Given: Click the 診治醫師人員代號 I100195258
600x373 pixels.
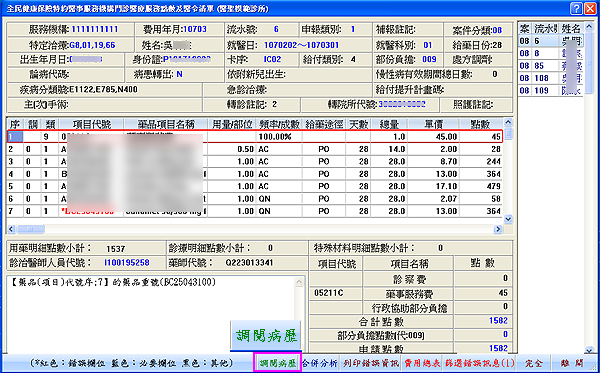Looking at the screenshot, I should pyautogui.click(x=127, y=263).
